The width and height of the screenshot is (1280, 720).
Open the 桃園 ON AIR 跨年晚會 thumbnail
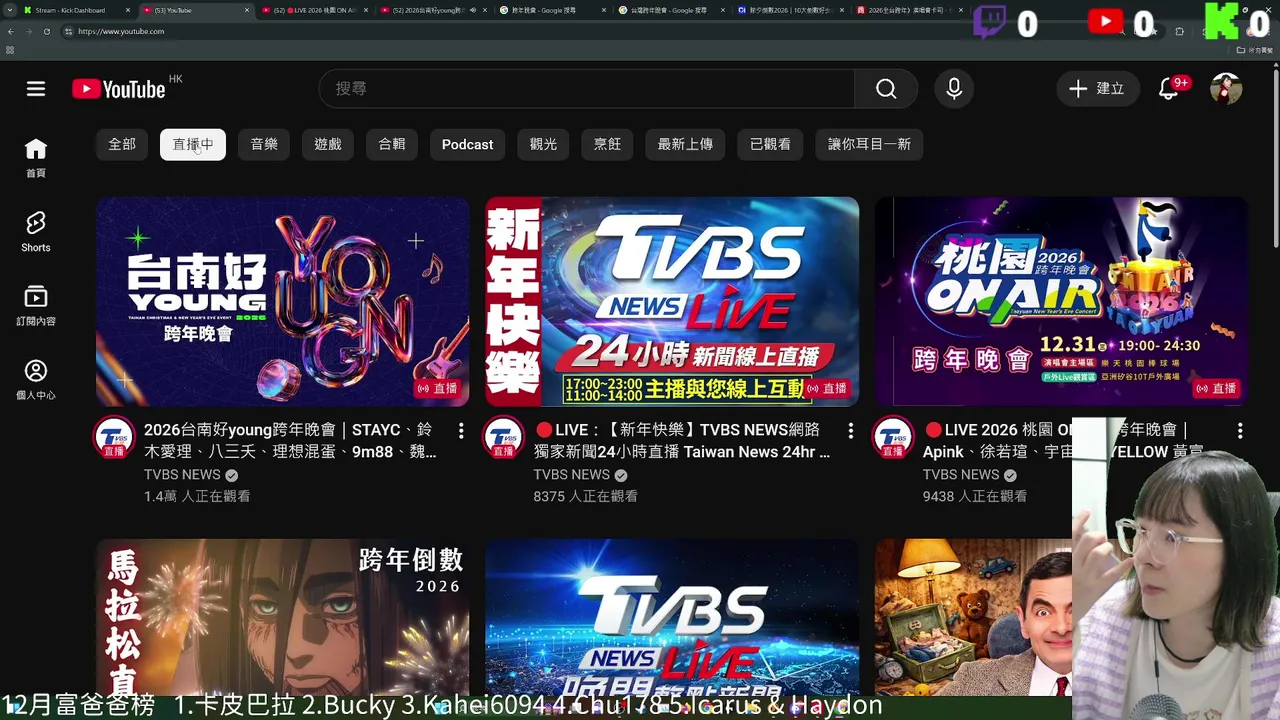1062,302
